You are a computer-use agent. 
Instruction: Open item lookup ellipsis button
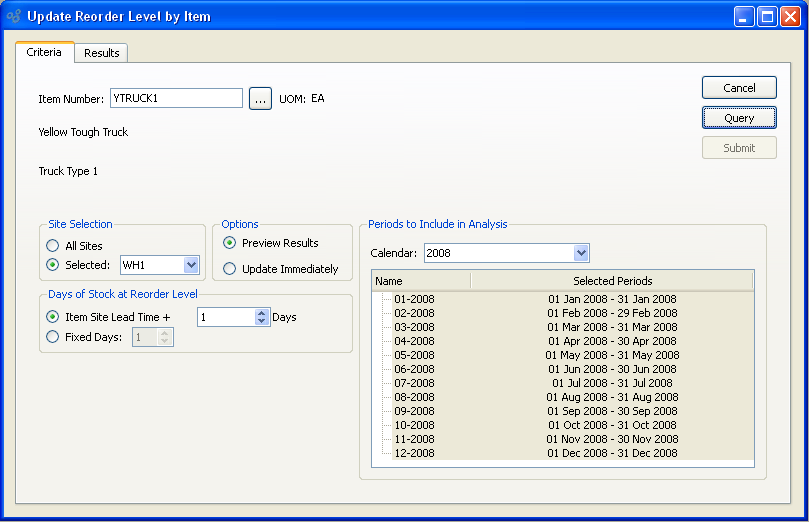260,98
